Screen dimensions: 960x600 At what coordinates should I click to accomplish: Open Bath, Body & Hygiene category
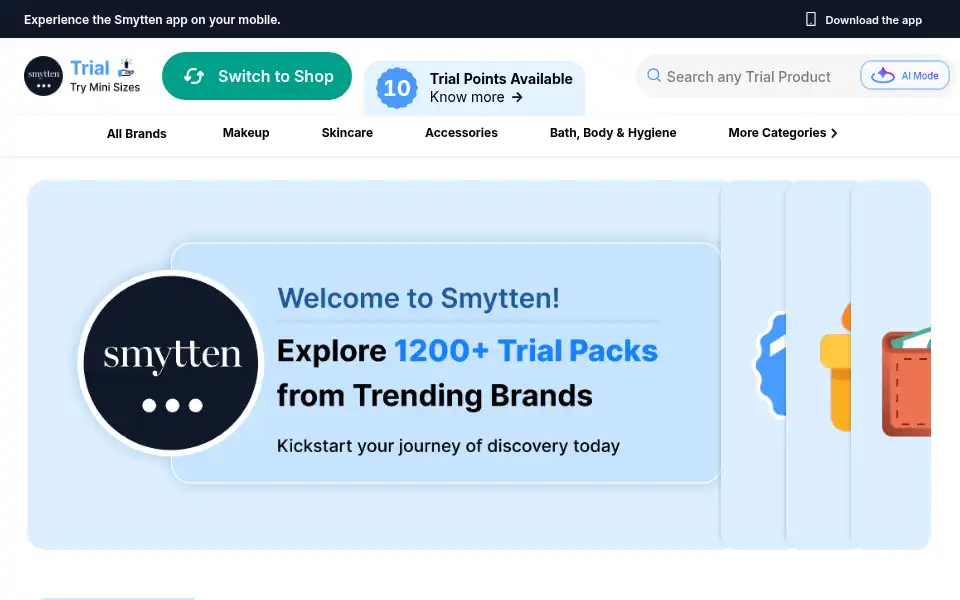coord(613,133)
